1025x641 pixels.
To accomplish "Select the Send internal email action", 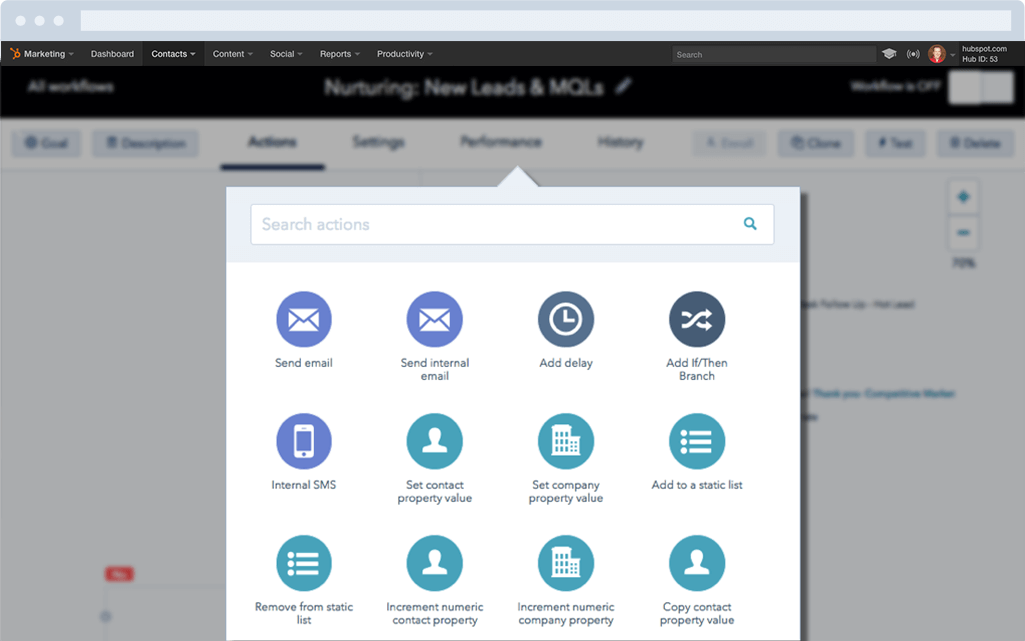I will coord(434,318).
